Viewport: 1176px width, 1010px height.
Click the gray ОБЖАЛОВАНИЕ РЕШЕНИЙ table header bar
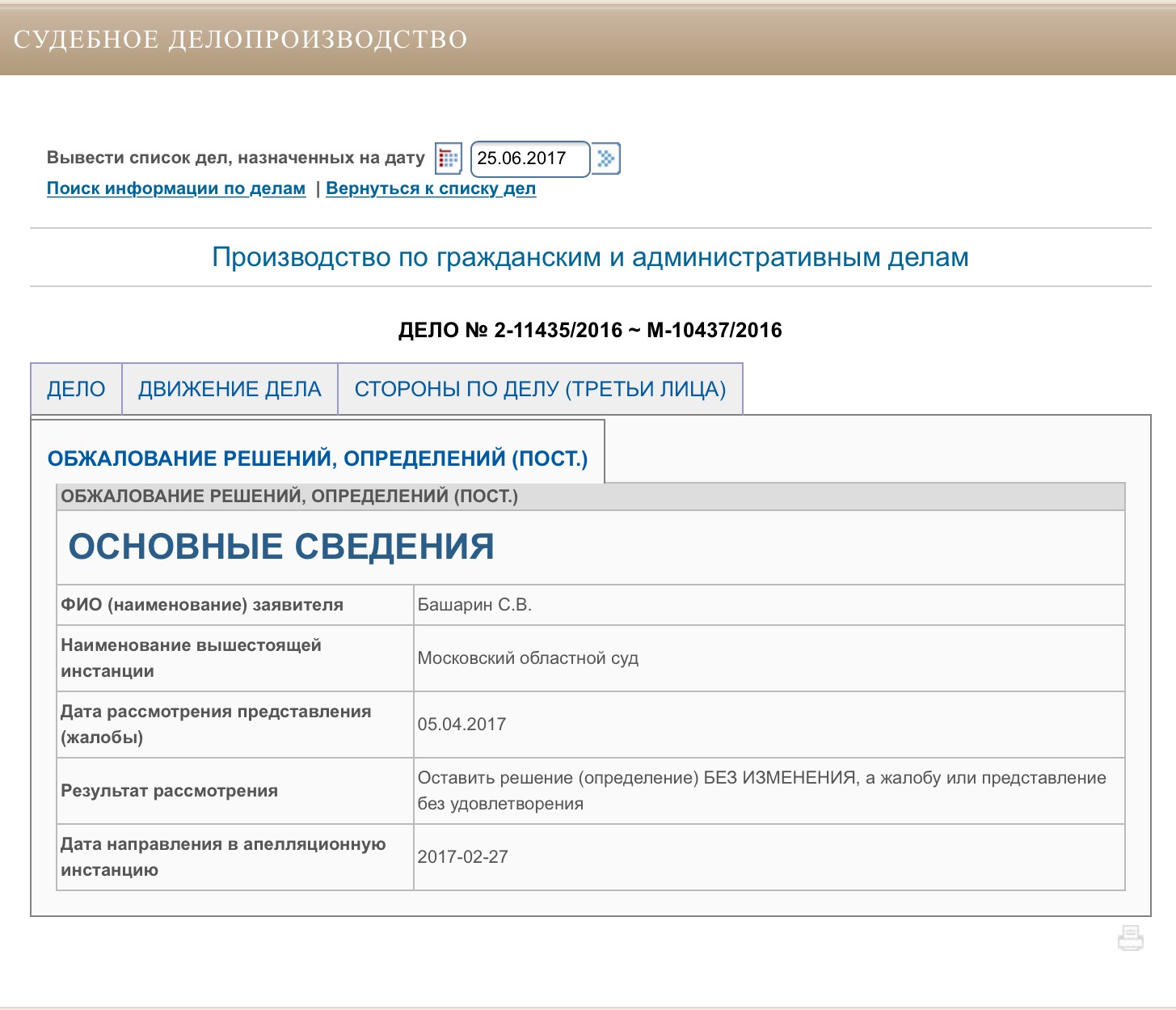tap(591, 497)
